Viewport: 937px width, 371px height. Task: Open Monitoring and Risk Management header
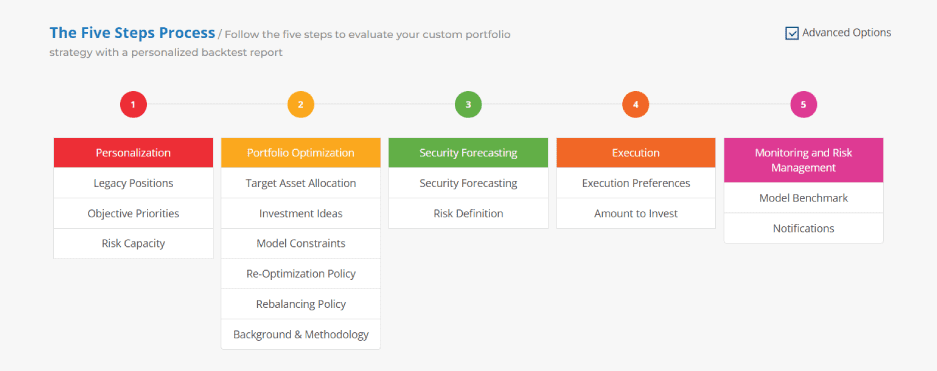point(804,160)
